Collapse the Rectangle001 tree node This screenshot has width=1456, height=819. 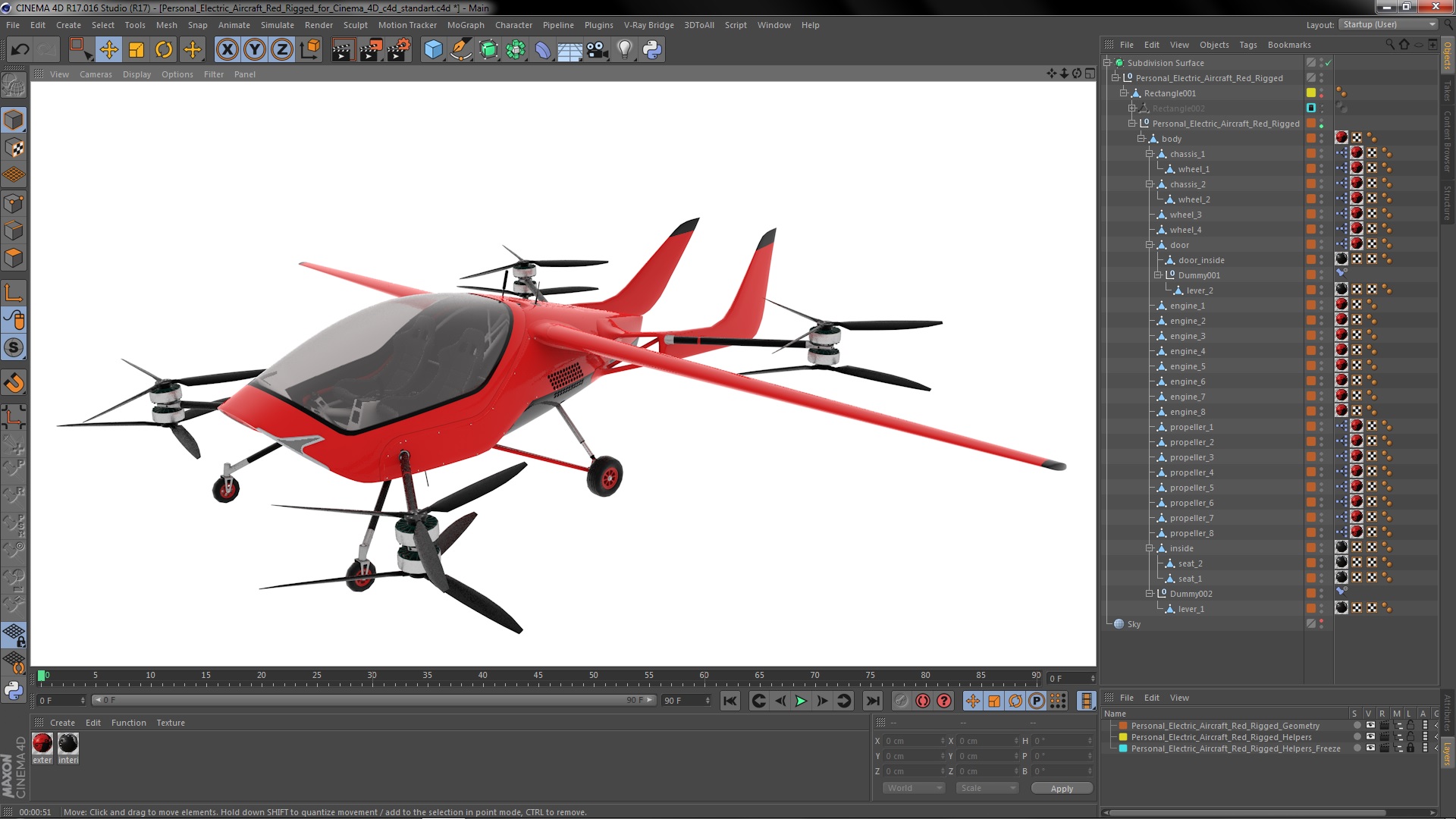(1124, 93)
